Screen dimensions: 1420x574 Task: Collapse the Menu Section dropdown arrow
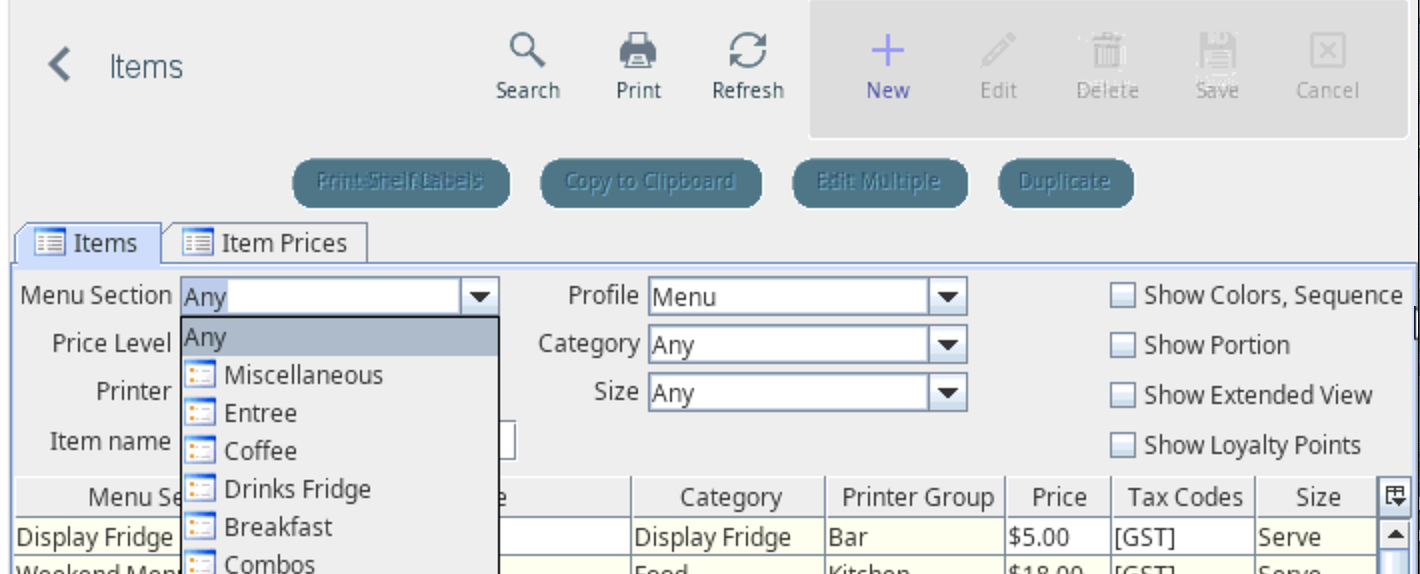[479, 296]
